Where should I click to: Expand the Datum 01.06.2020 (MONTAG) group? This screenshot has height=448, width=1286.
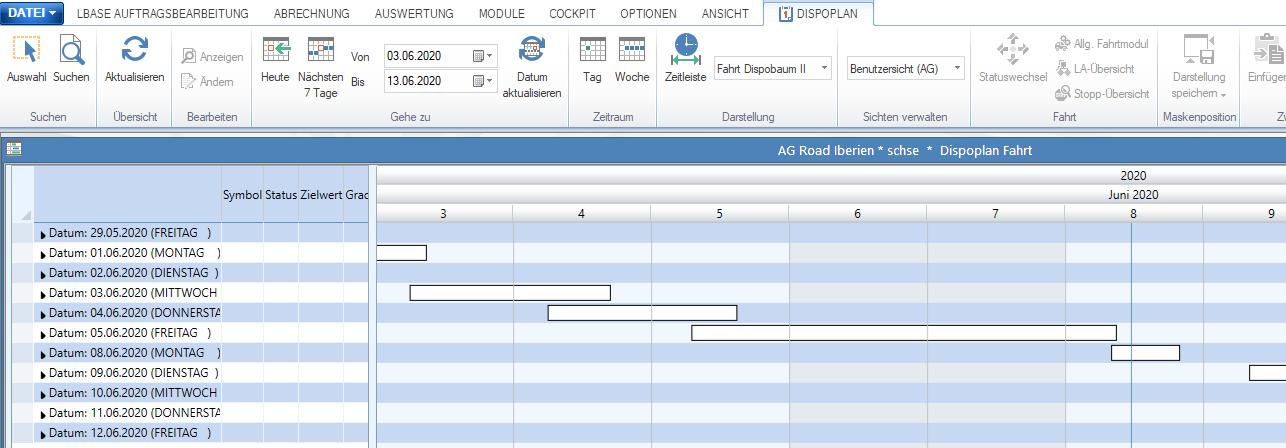click(43, 254)
